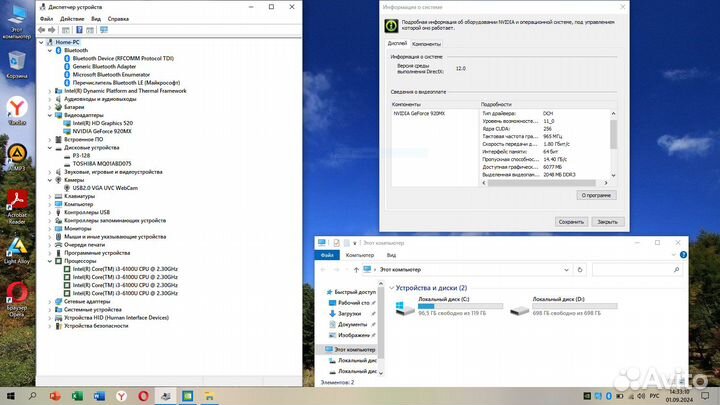The width and height of the screenshot is (720, 405).
Task: Open Local Disk (D:) drive icon
Action: [x=519, y=310]
